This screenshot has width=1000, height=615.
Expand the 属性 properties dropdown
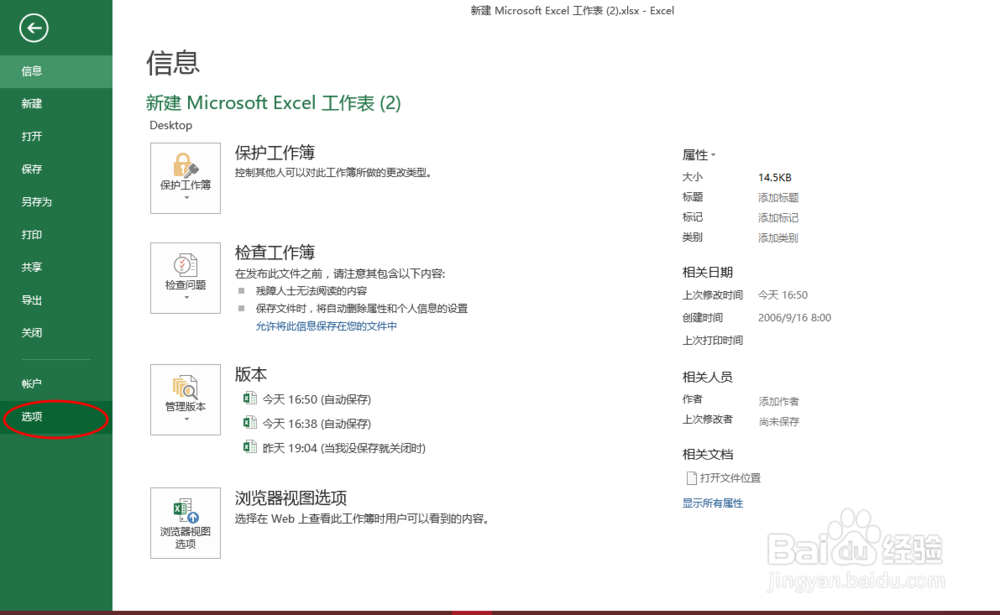tap(713, 154)
